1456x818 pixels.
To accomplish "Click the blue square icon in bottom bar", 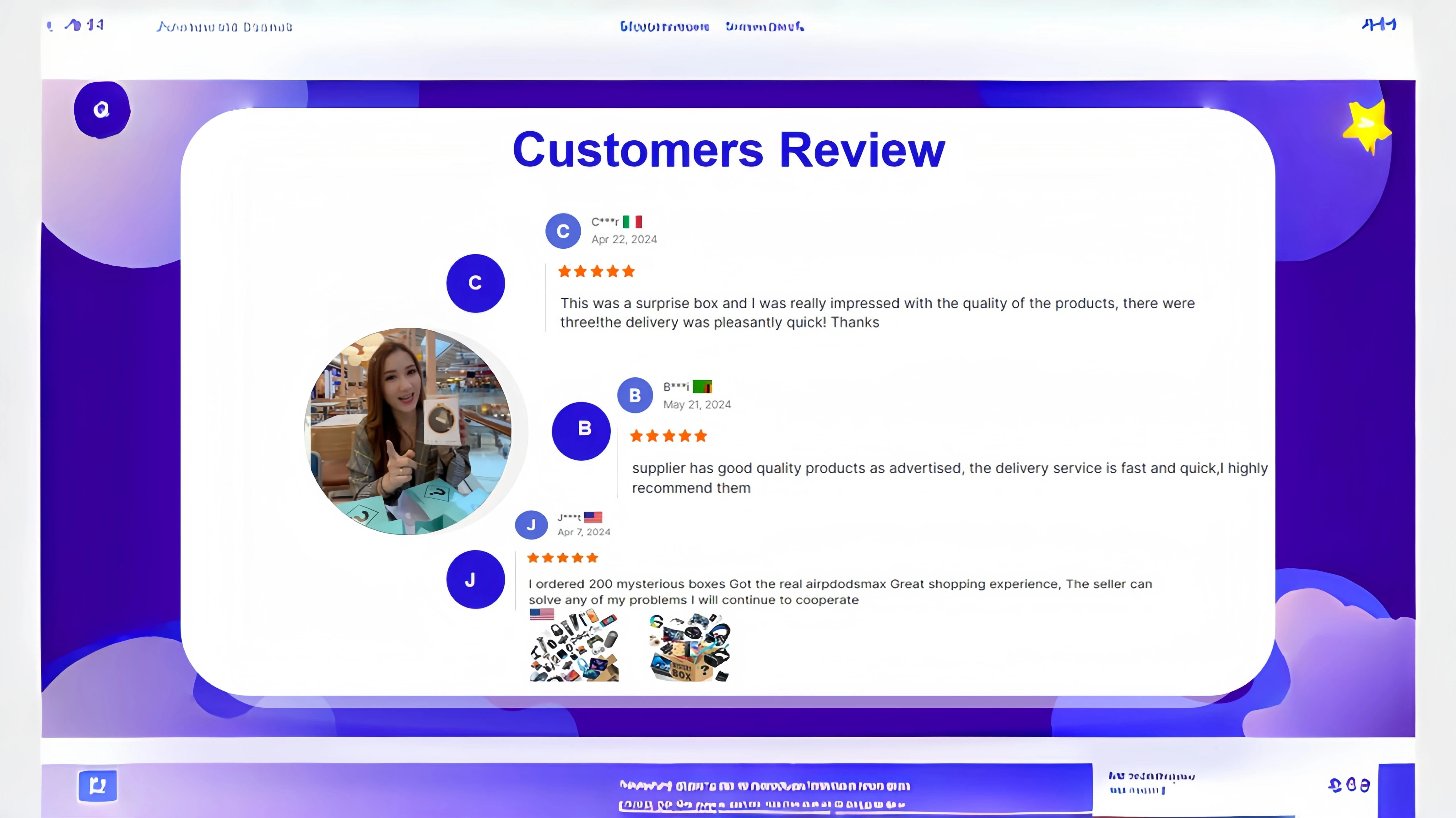I will tap(97, 786).
